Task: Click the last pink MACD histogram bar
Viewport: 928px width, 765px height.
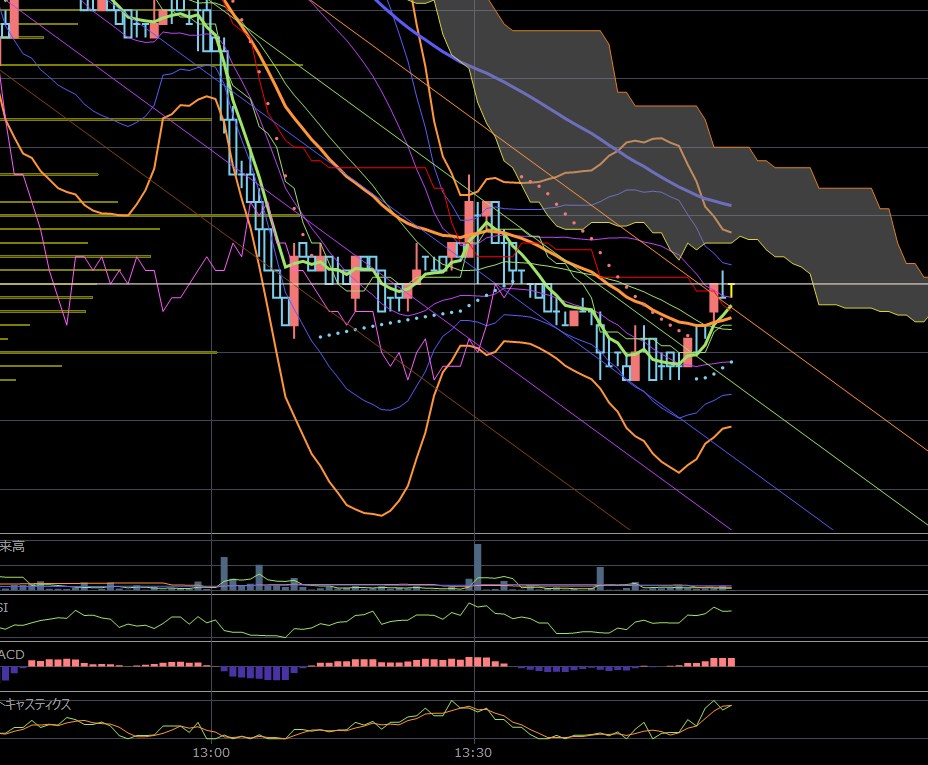Action: click(730, 662)
